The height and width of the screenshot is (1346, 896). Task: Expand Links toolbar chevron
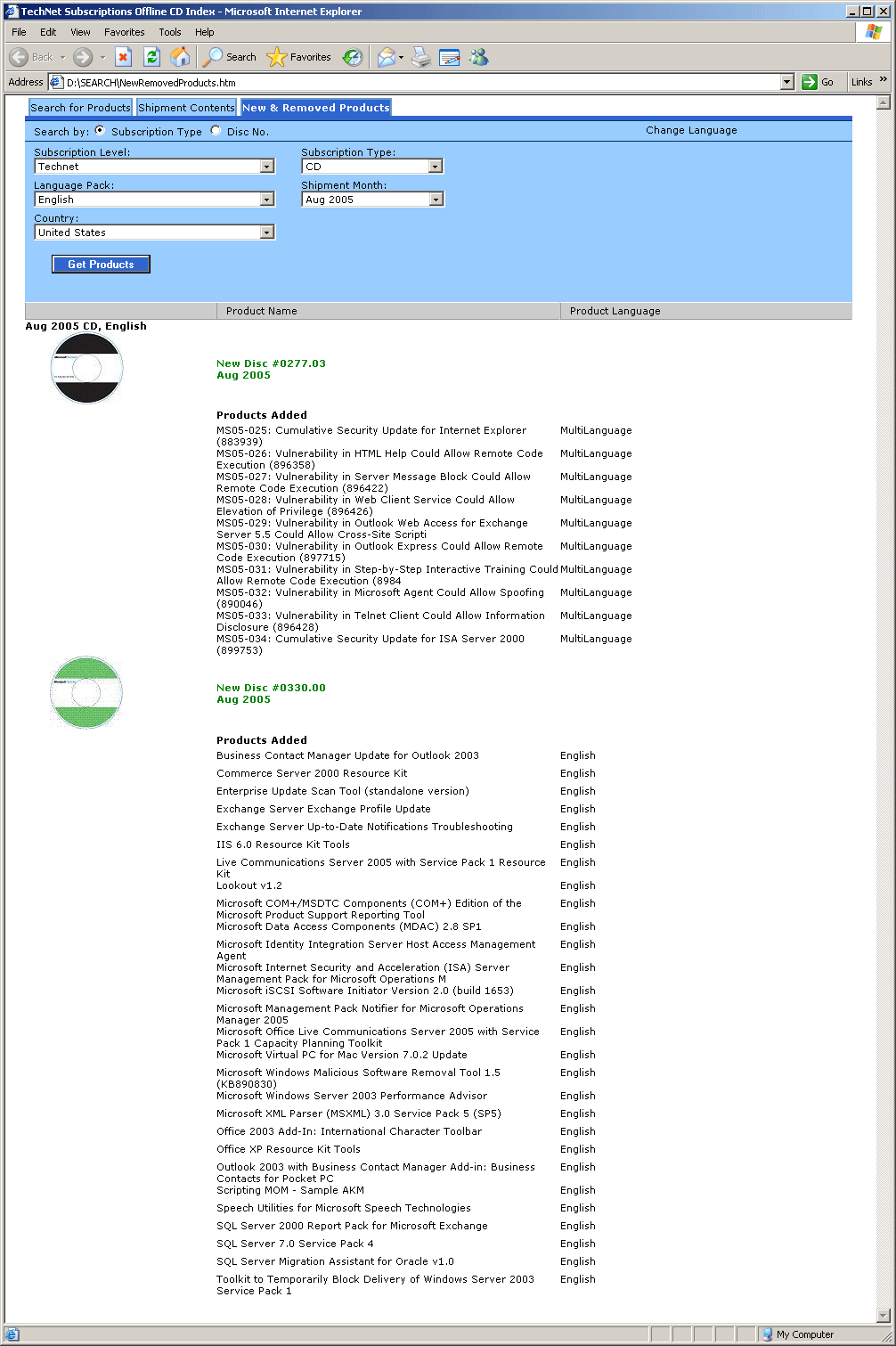coord(884,81)
